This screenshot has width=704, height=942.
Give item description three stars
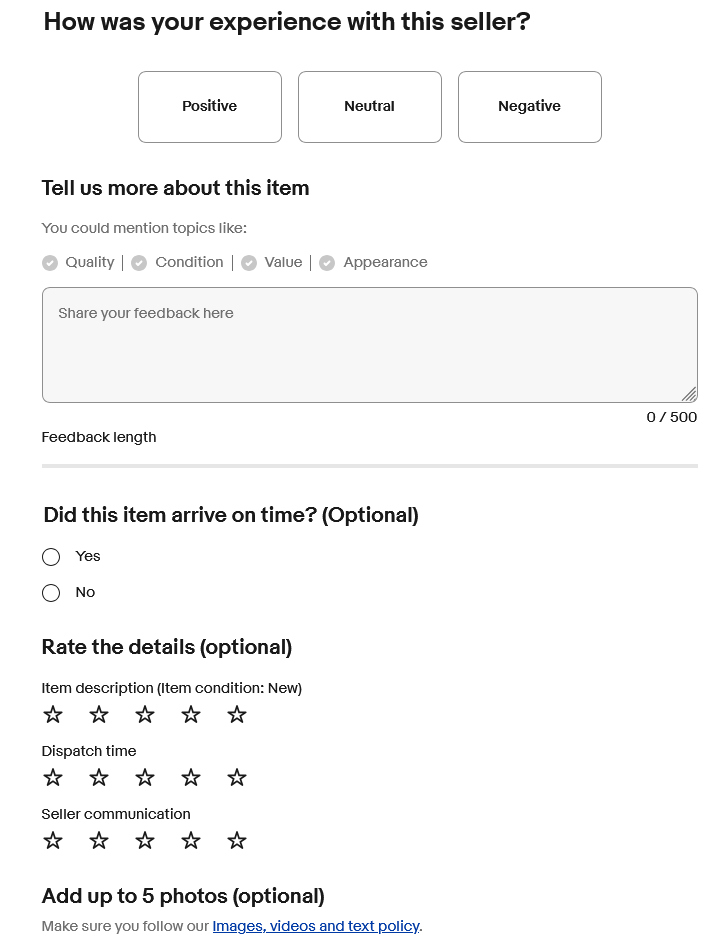[x=145, y=715]
